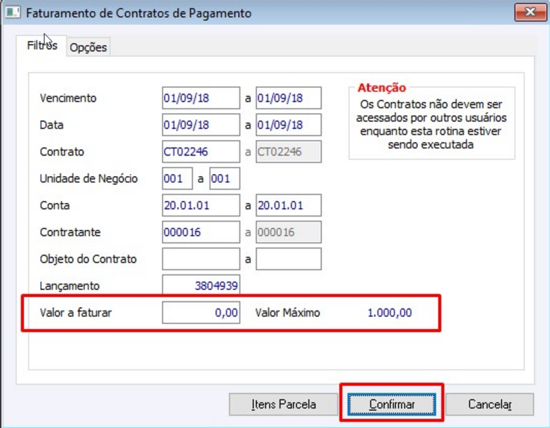Click the Vencimento end date field
The image size is (550, 428).
point(288,98)
